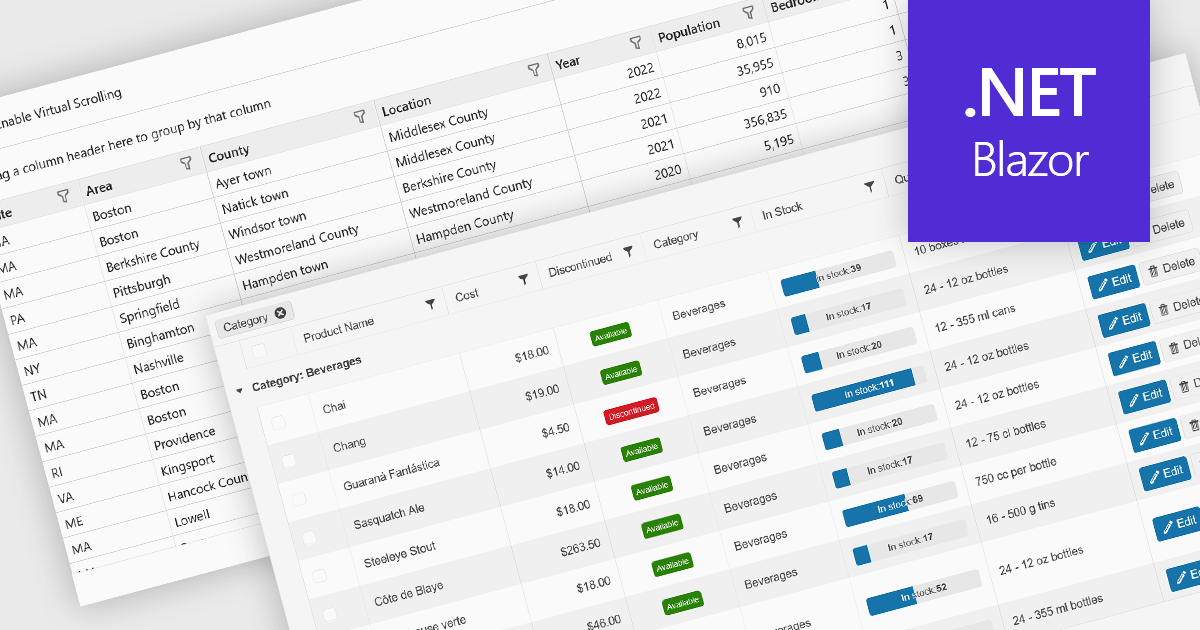1200x630 pixels.
Task: Check the Chang row checkbox
Action: (x=289, y=461)
